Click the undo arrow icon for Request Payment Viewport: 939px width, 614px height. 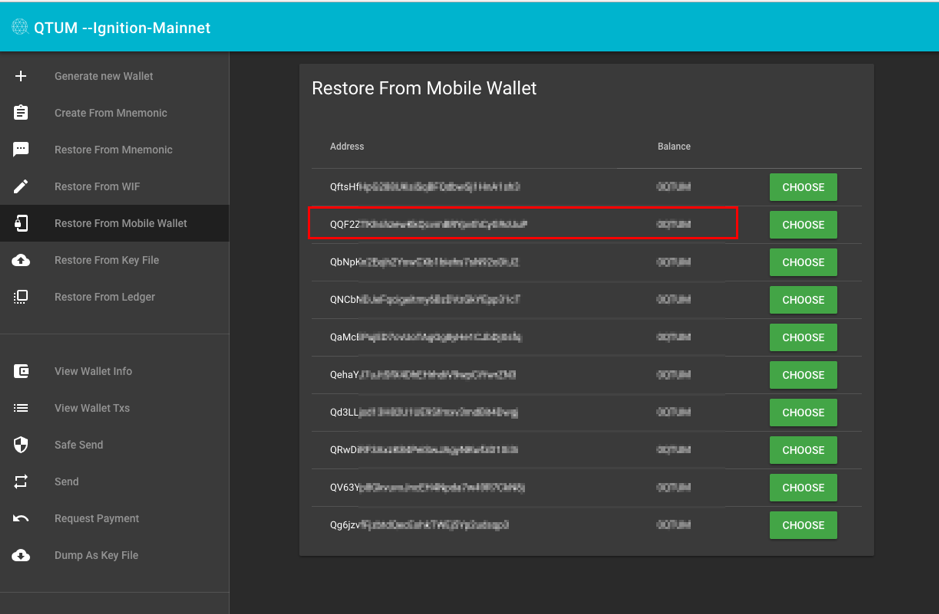click(x=21, y=518)
